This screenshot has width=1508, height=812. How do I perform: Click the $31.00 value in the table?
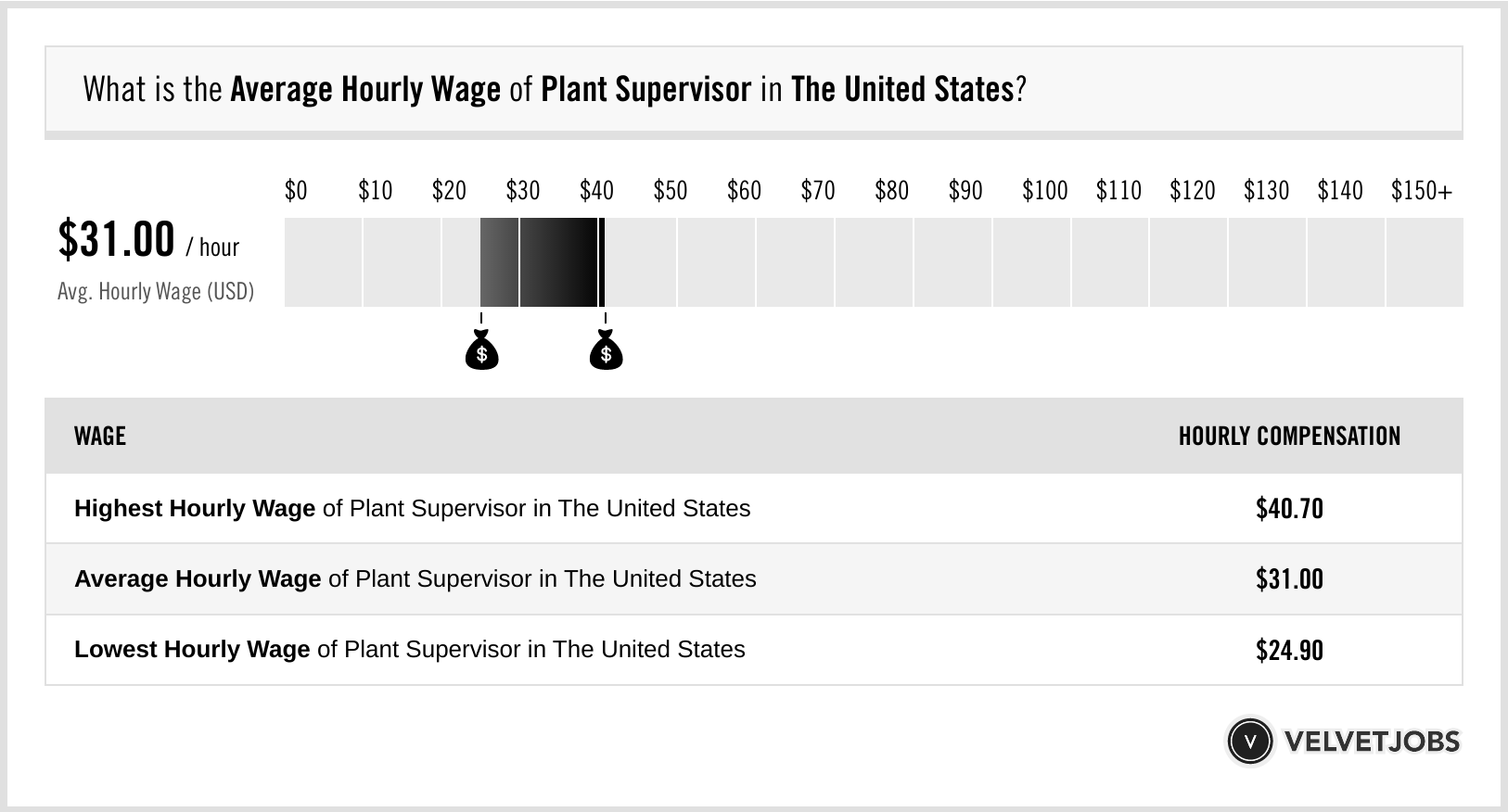(1289, 579)
